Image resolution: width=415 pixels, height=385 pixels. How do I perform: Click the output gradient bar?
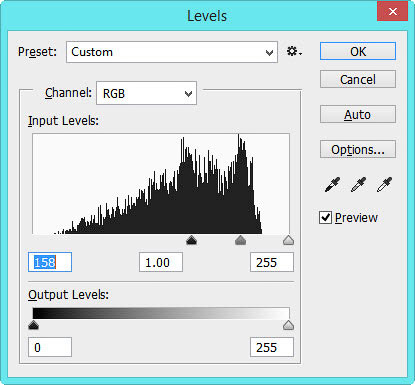point(161,313)
